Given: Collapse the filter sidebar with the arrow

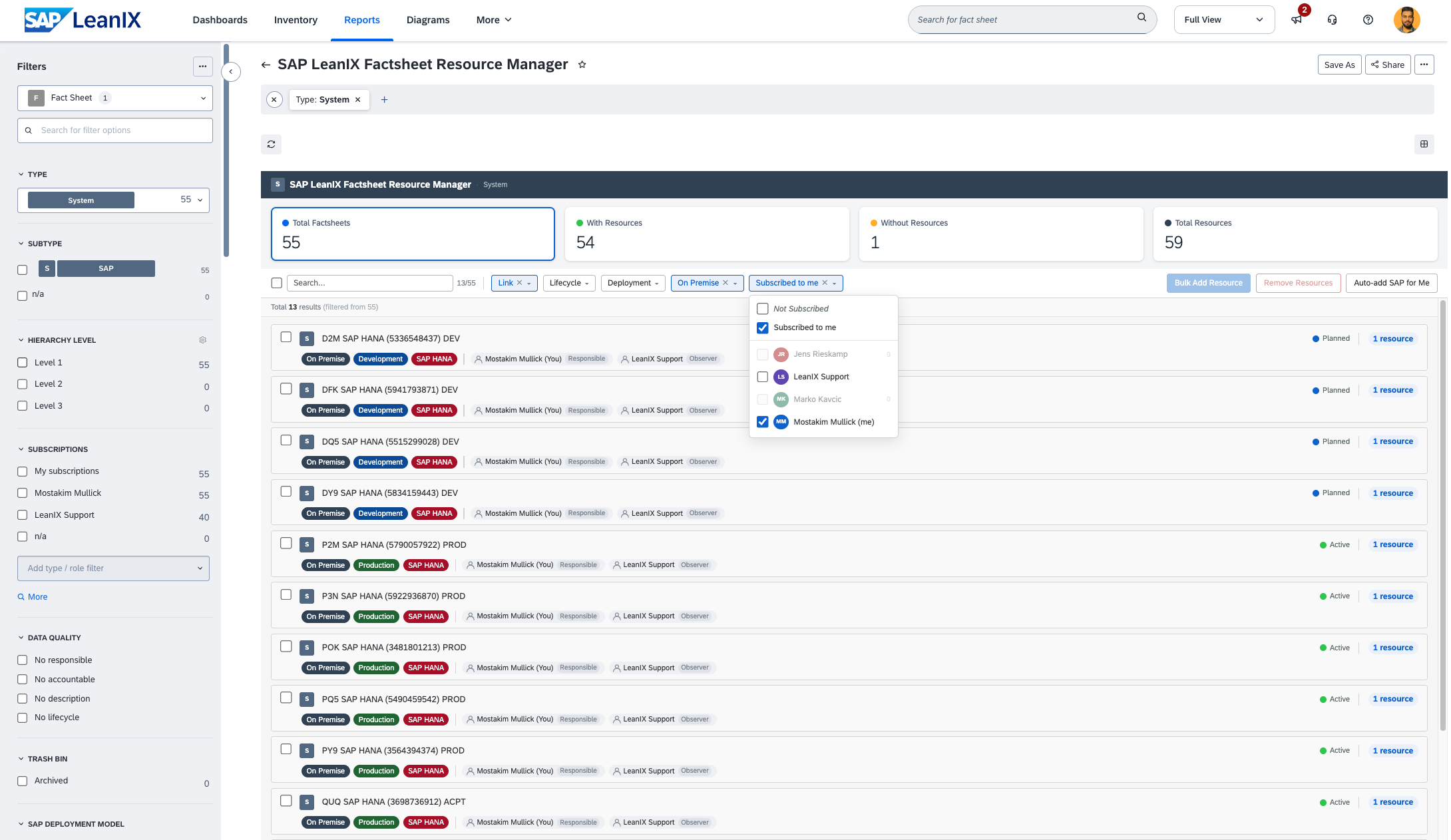Looking at the screenshot, I should click(x=231, y=71).
